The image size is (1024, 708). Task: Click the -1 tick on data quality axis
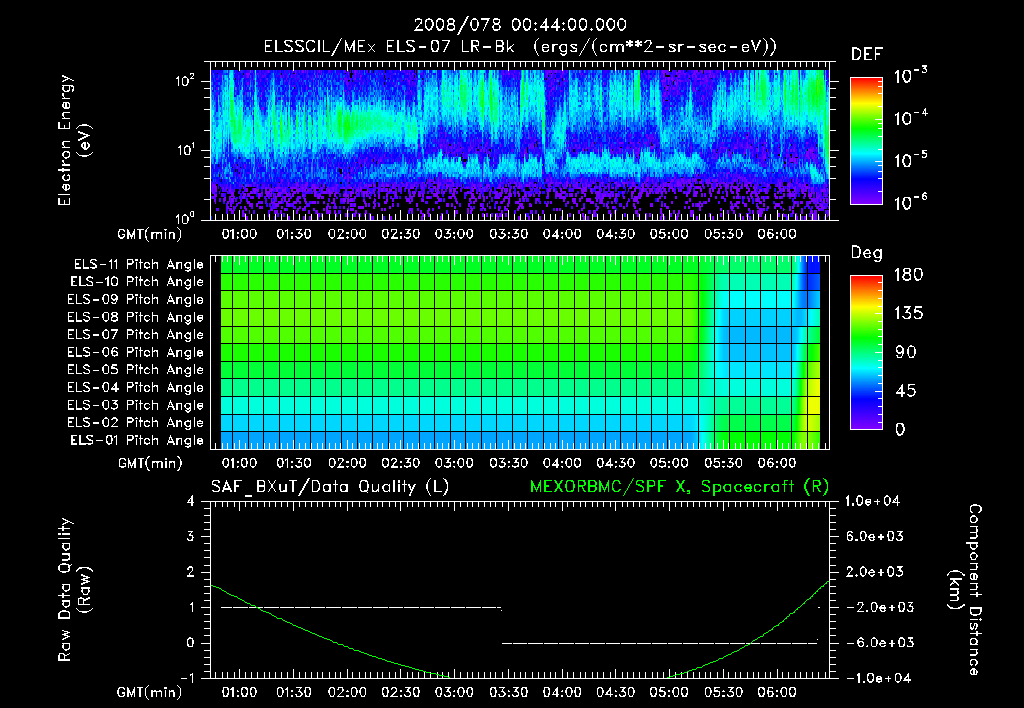(187, 678)
